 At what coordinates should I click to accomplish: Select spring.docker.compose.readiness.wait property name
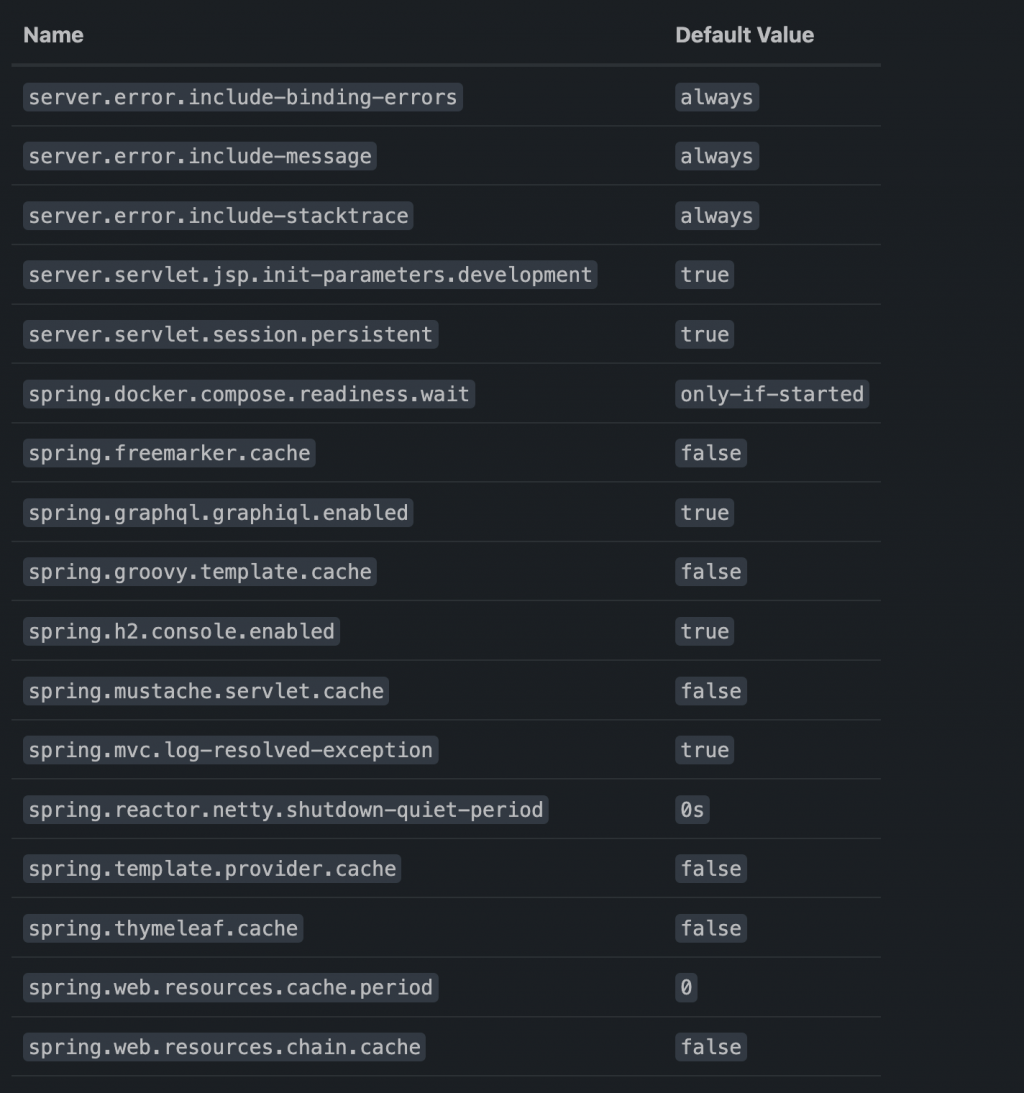(x=248, y=394)
